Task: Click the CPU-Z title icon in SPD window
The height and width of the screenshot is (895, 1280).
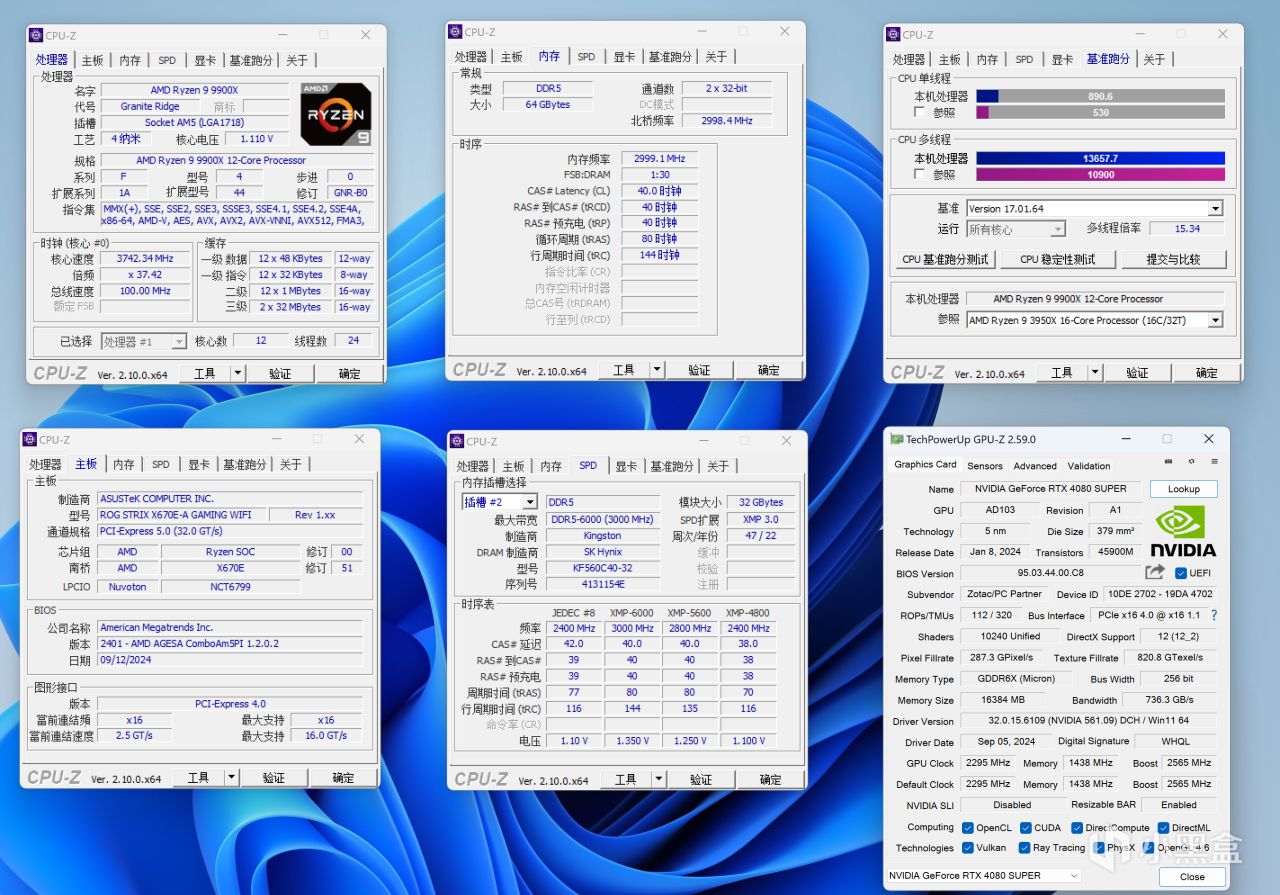Action: (456, 441)
